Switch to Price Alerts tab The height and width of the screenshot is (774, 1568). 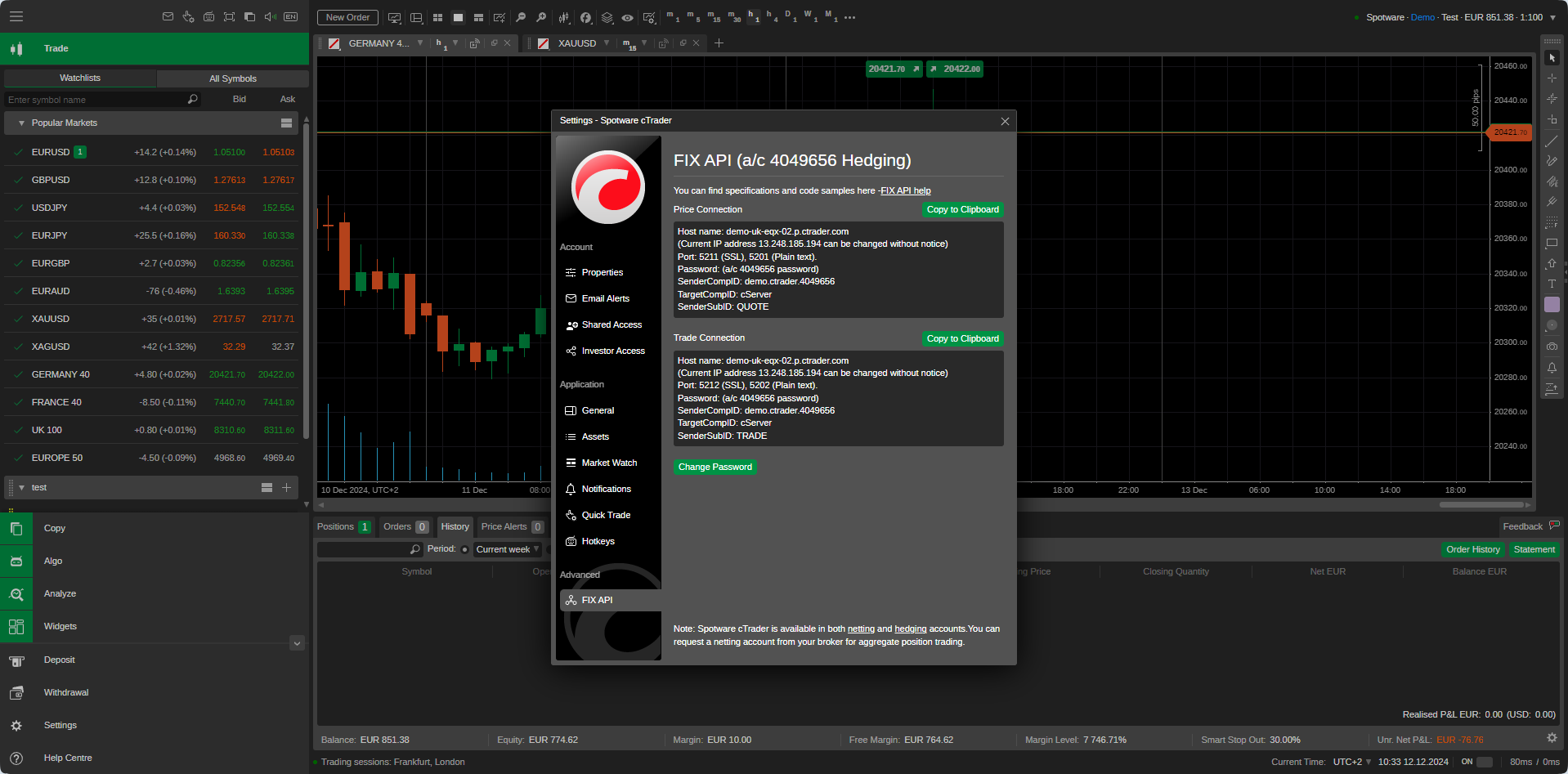click(512, 526)
